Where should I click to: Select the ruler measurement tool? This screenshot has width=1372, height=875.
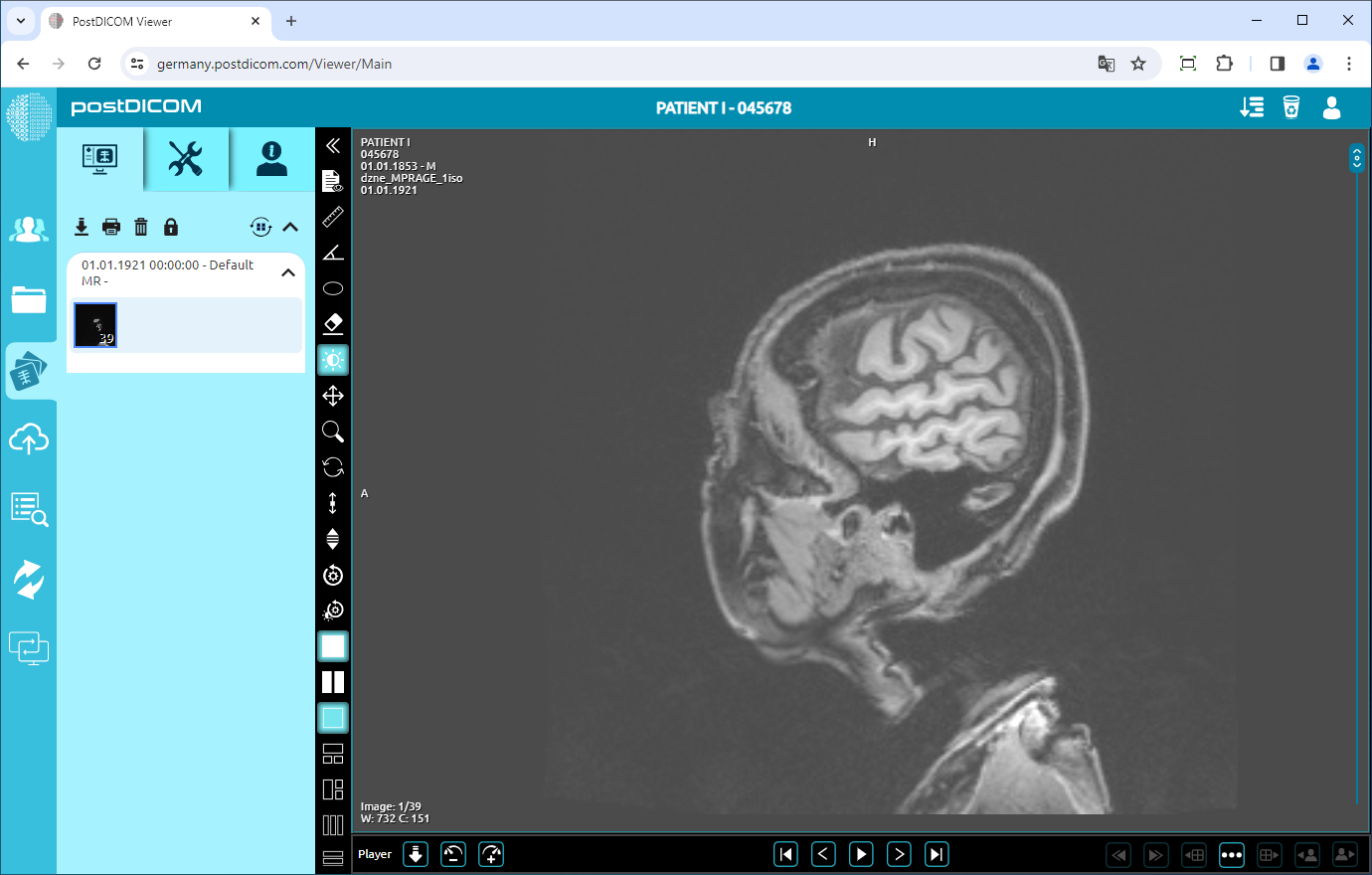tap(333, 217)
